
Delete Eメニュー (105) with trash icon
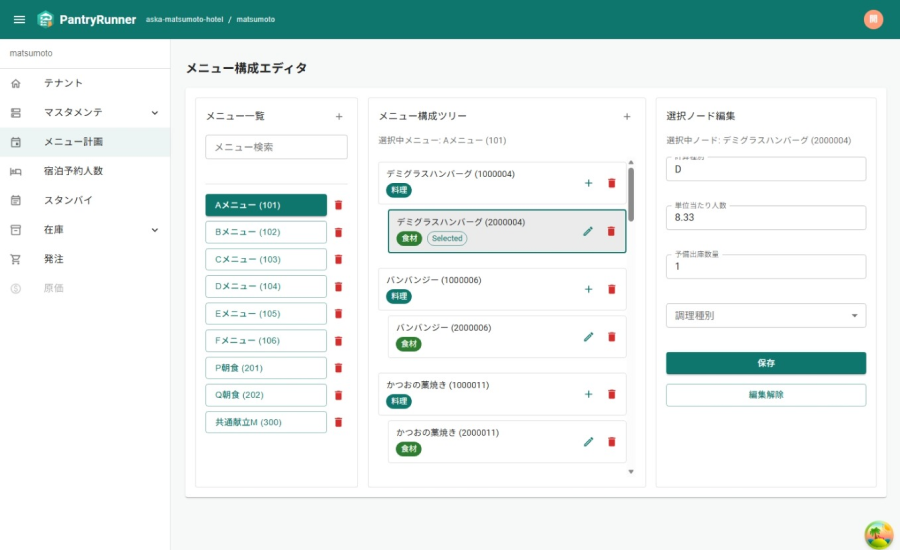339,313
